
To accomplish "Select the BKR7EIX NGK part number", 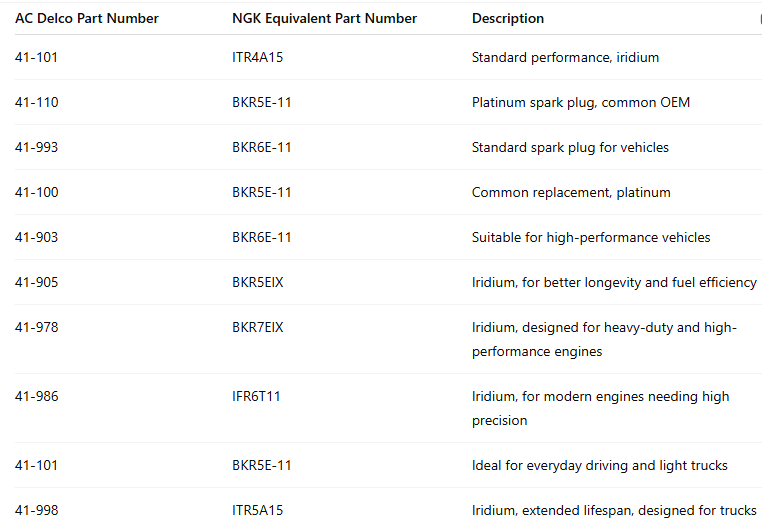I will (x=258, y=327).
